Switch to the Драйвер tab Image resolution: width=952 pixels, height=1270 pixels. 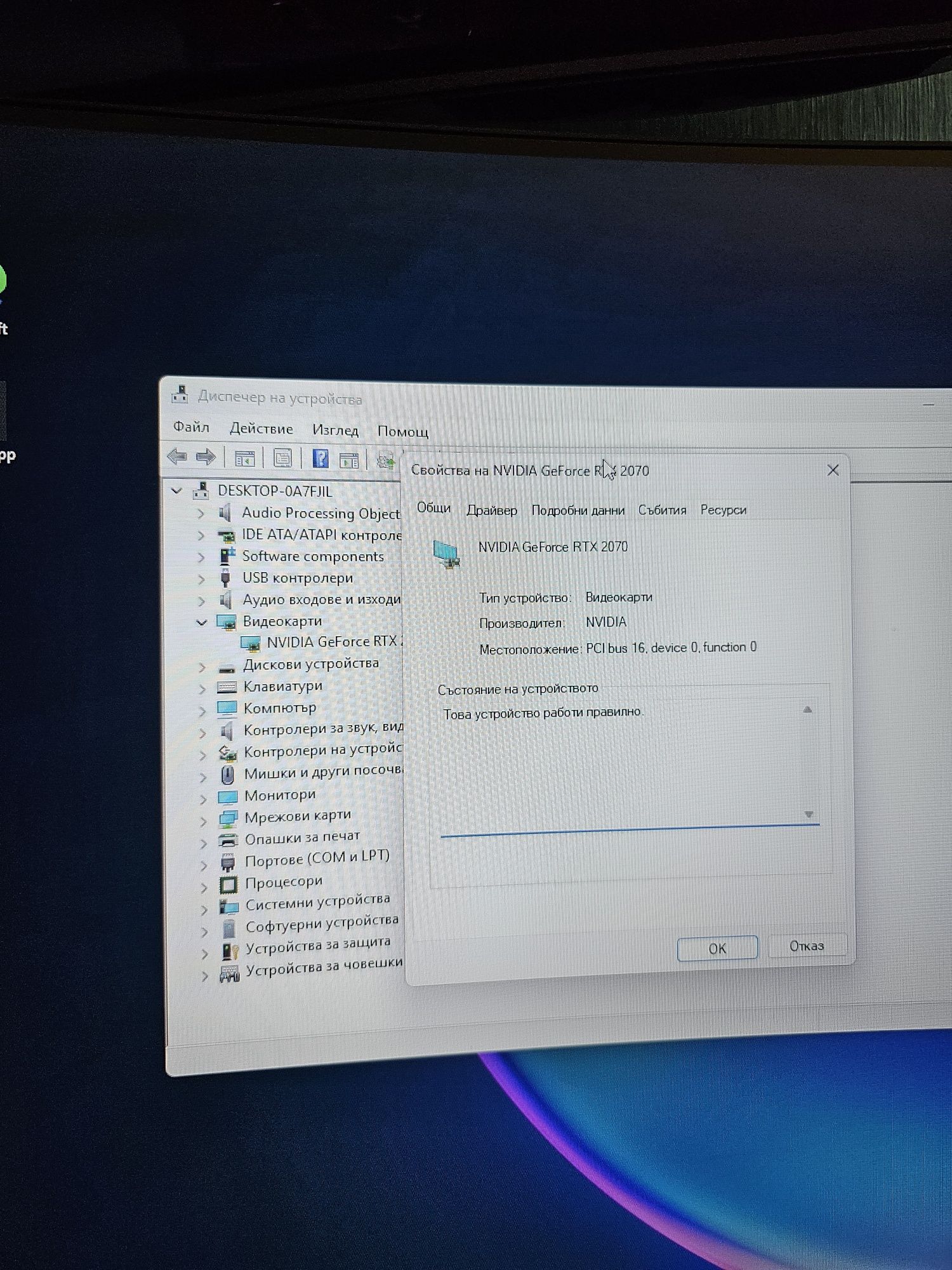pos(492,510)
